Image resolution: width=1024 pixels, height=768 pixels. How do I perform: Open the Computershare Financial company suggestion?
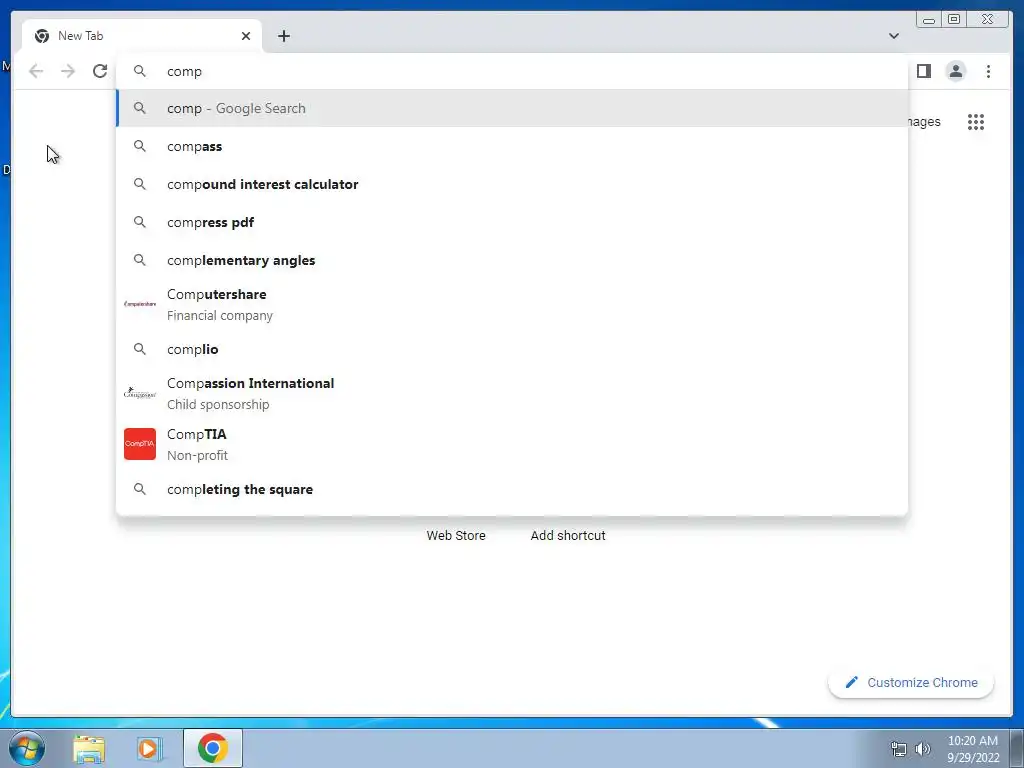point(512,304)
